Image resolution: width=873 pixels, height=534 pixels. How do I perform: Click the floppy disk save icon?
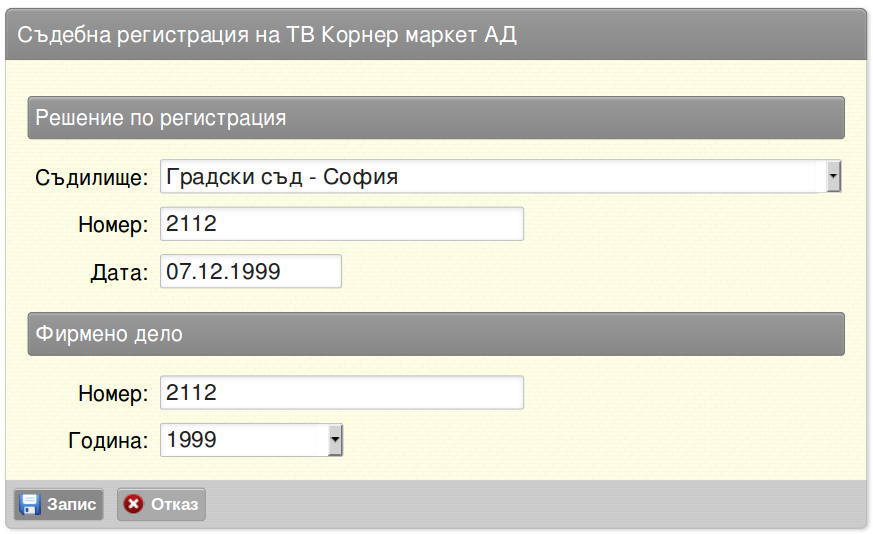tap(29, 504)
